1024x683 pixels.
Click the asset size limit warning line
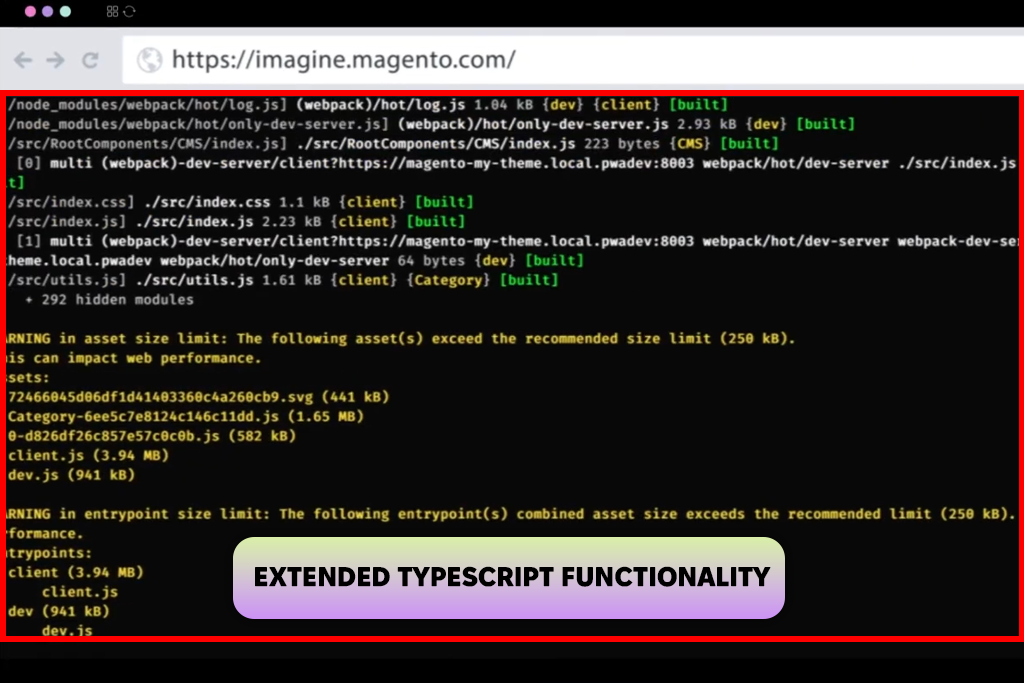[401, 338]
